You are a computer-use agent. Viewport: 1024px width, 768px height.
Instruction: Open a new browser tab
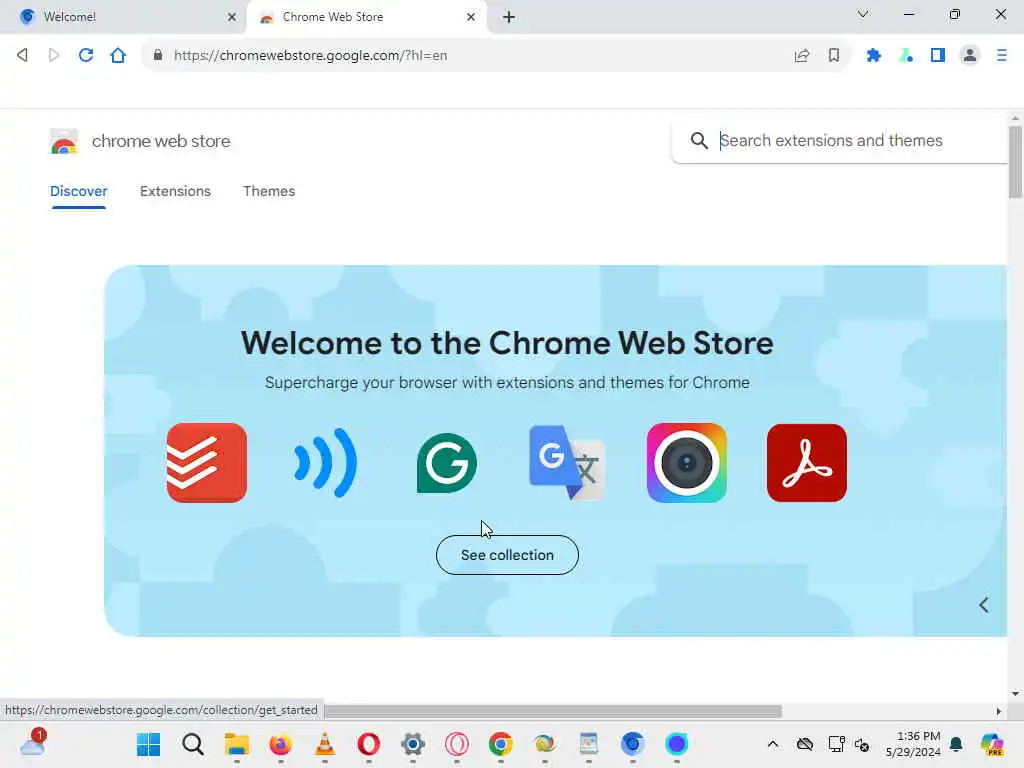pos(509,17)
